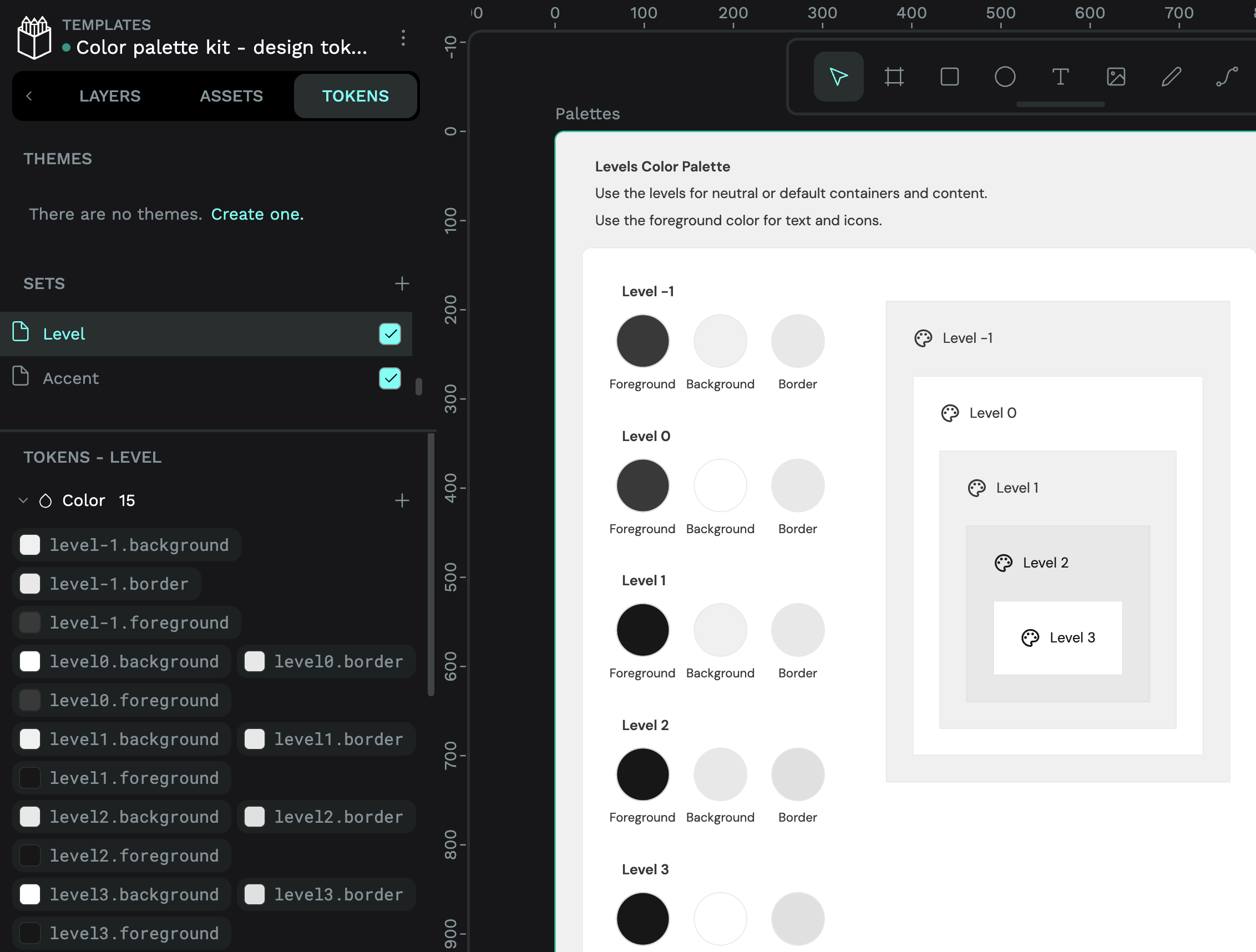Viewport: 1256px width, 952px height.
Task: Select the Draw pencil tool
Action: tap(1171, 77)
